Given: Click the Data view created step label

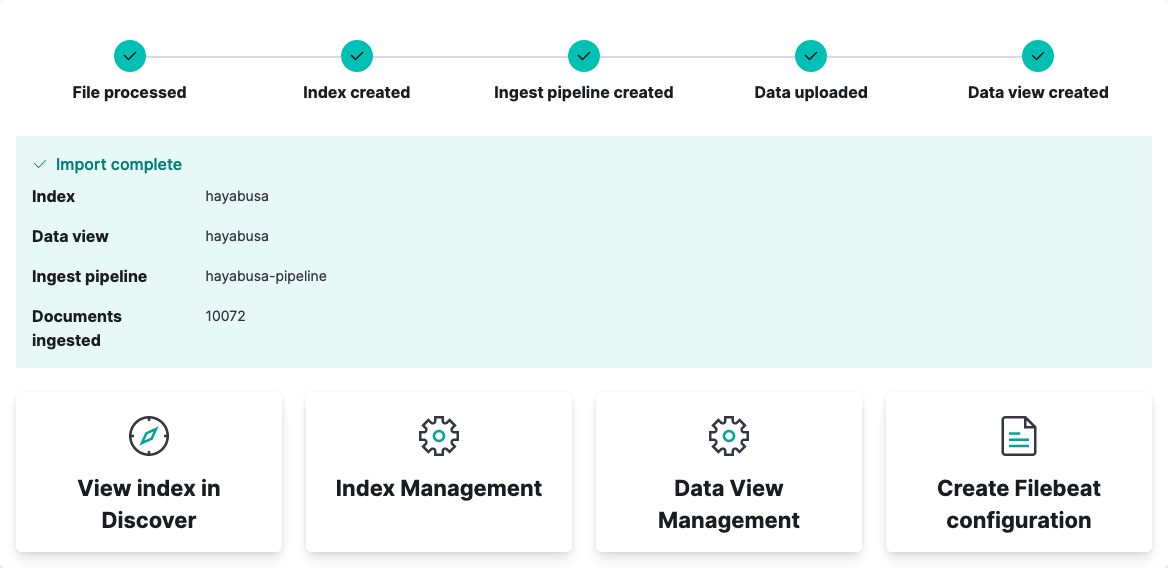Looking at the screenshot, I should click(1038, 92).
